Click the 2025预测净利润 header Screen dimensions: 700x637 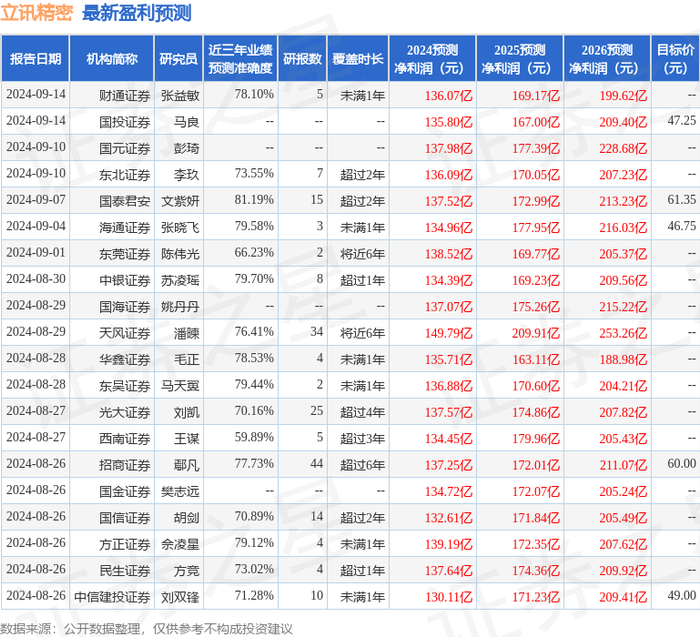click(x=520, y=59)
